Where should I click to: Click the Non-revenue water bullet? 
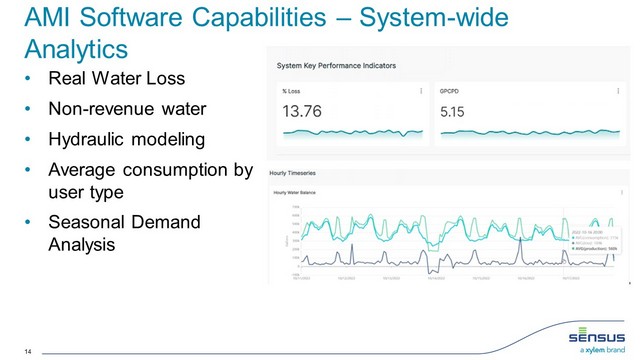tap(127, 109)
